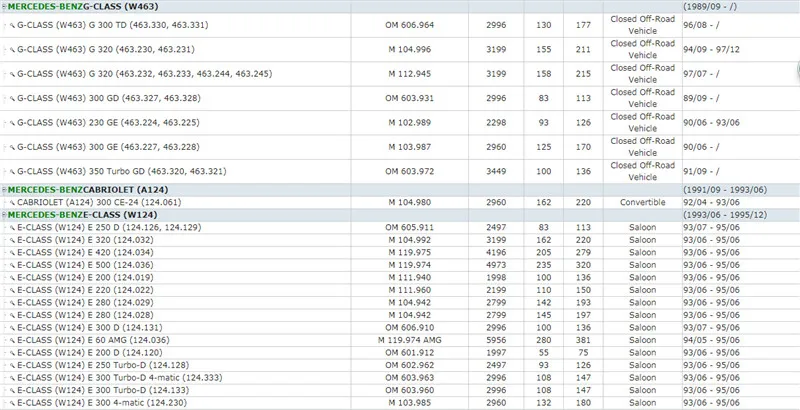Open G-CLASS 350 Turbo GD row
Screen dimensions: 800x410
click(400, 171)
